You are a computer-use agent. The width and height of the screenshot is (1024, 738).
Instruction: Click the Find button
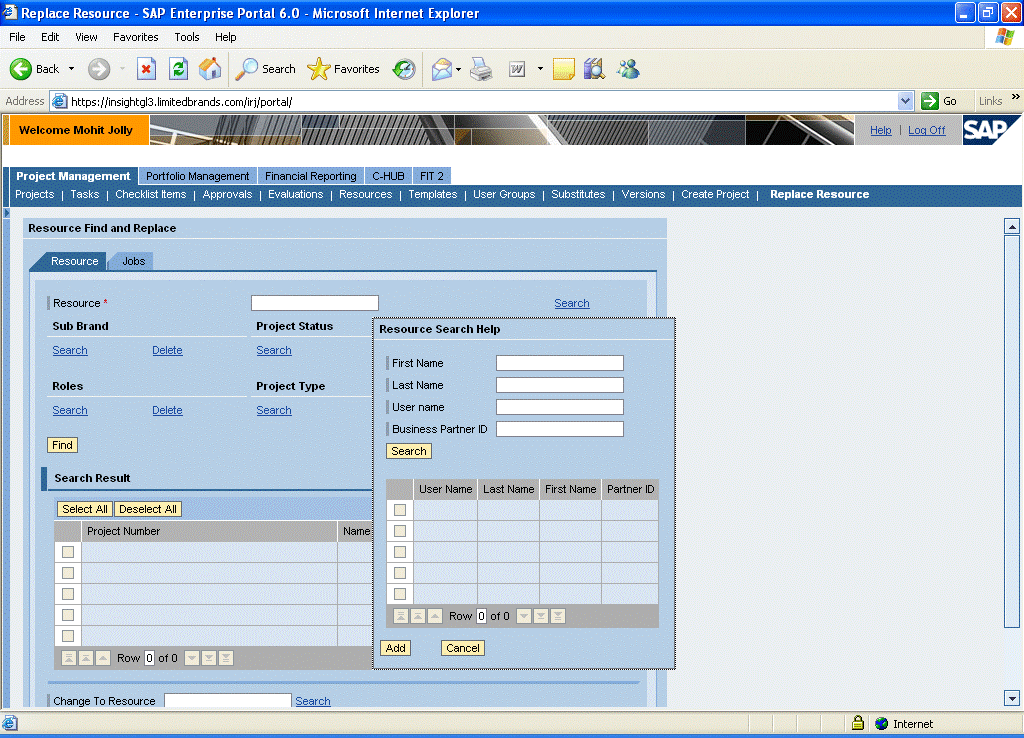(63, 445)
